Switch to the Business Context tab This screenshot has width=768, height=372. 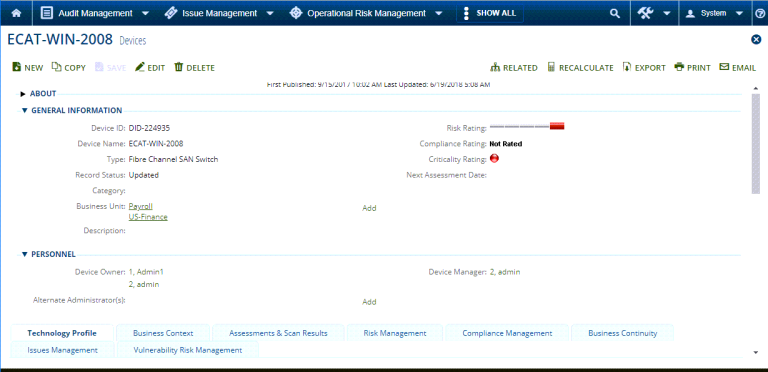pyautogui.click(x=163, y=333)
